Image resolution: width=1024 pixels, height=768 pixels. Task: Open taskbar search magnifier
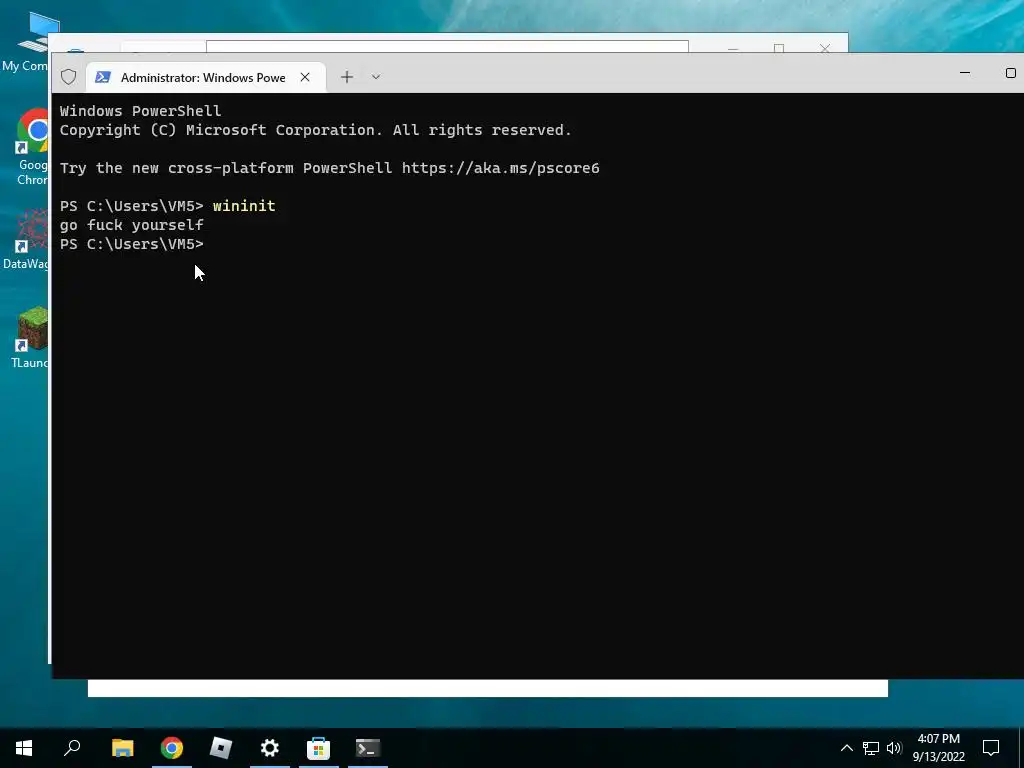[x=72, y=748]
